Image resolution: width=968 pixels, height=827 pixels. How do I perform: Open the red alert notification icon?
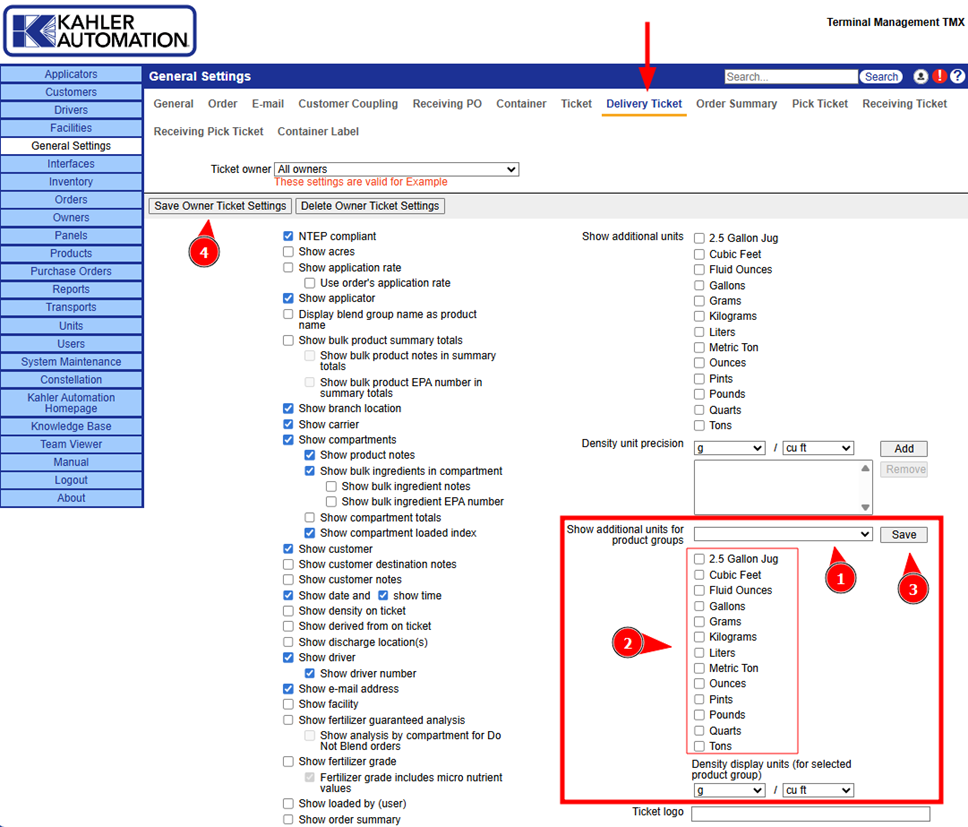pyautogui.click(x=939, y=77)
